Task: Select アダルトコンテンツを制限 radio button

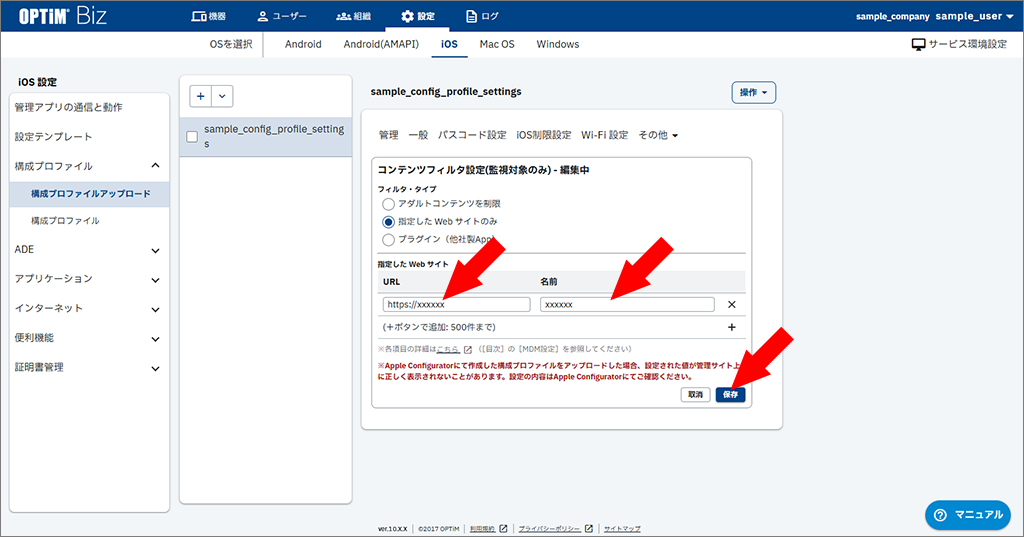Action: [x=389, y=204]
